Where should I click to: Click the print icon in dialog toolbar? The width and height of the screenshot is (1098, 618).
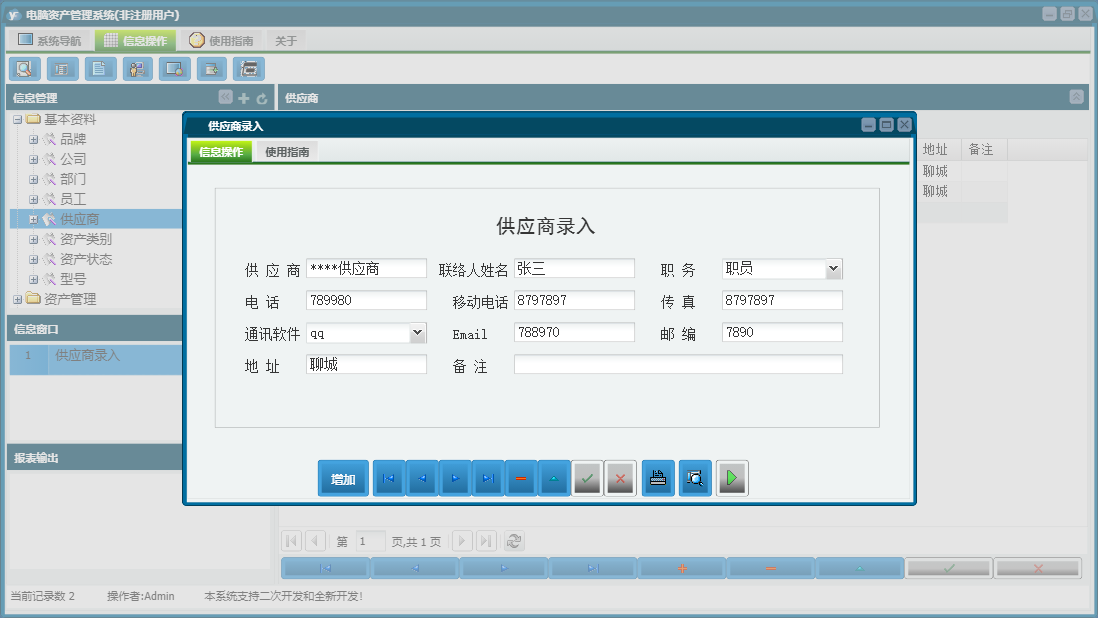click(x=658, y=479)
